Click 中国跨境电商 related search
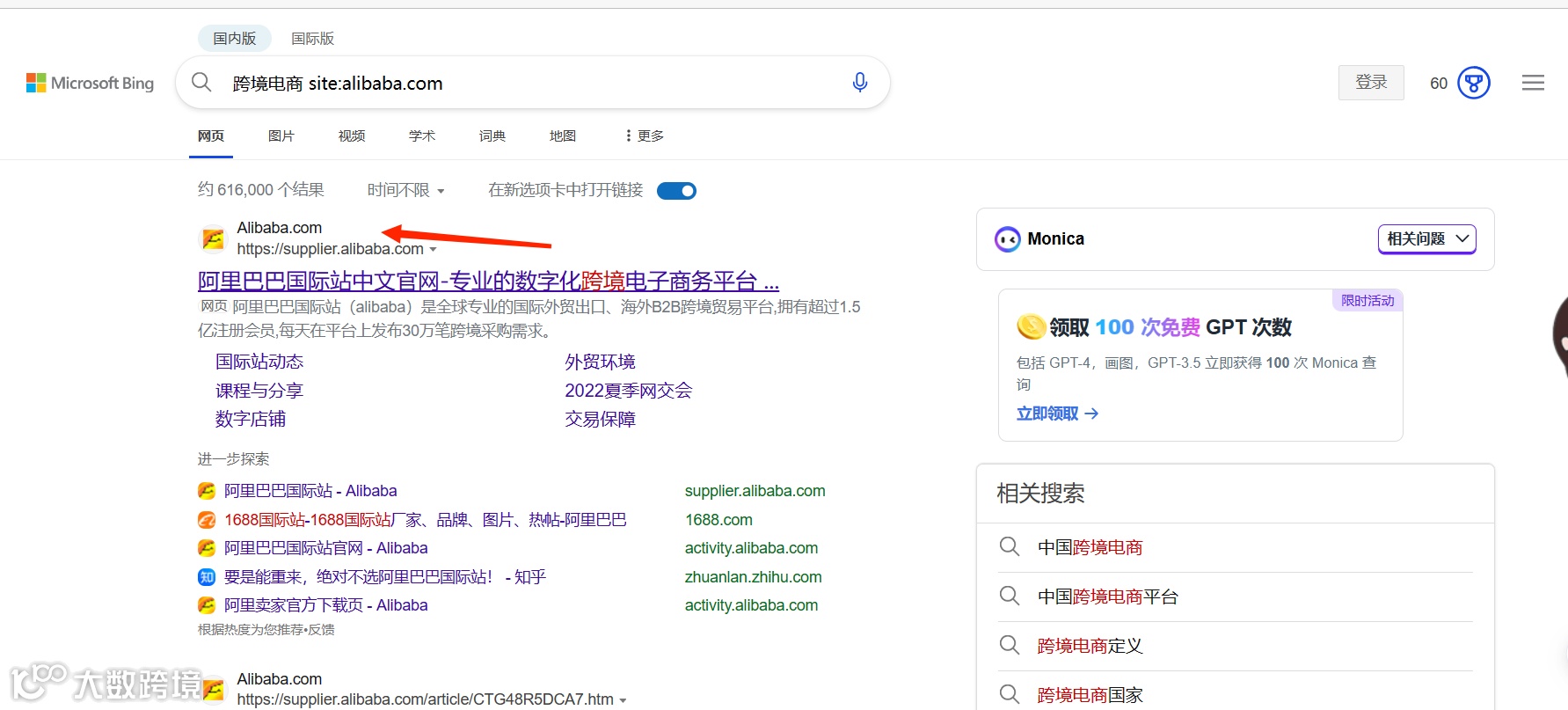 click(1090, 547)
